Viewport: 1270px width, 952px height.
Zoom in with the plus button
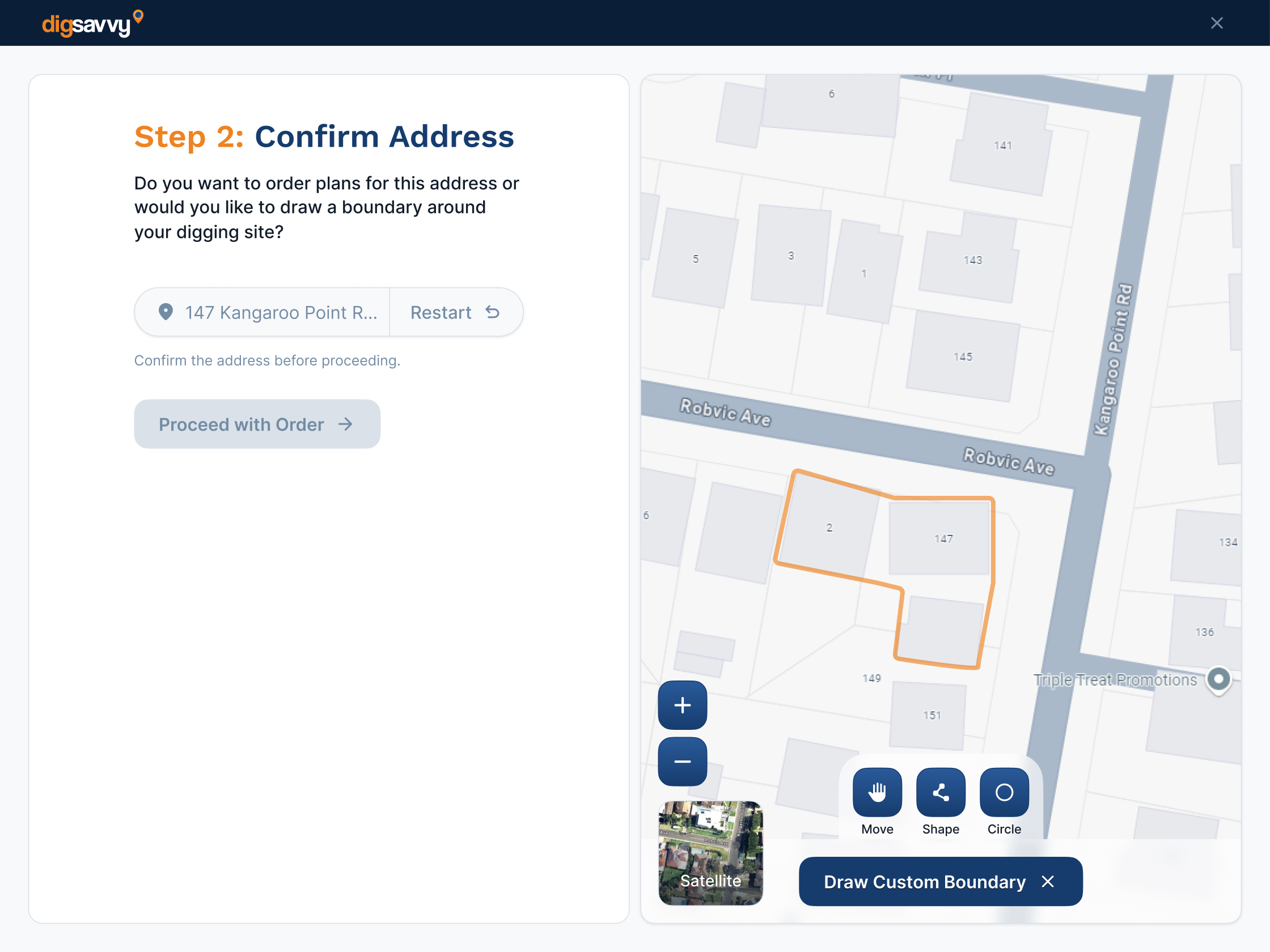pos(682,705)
